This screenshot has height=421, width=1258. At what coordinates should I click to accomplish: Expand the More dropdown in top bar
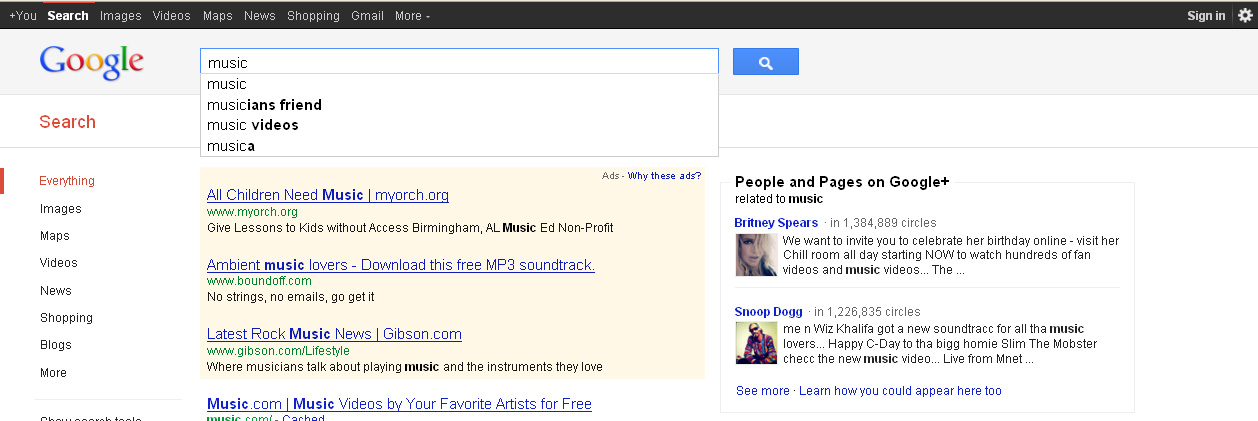pyautogui.click(x=412, y=16)
